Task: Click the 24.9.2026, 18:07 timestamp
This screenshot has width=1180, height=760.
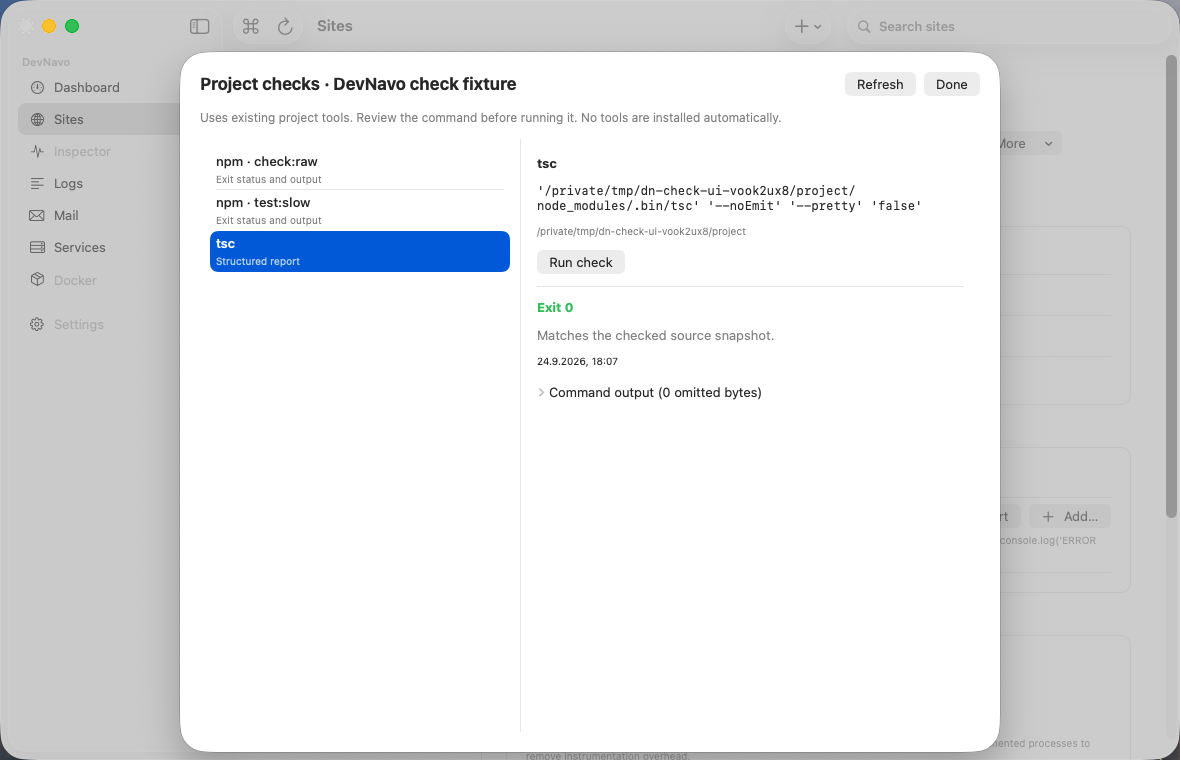Action: click(x=577, y=362)
